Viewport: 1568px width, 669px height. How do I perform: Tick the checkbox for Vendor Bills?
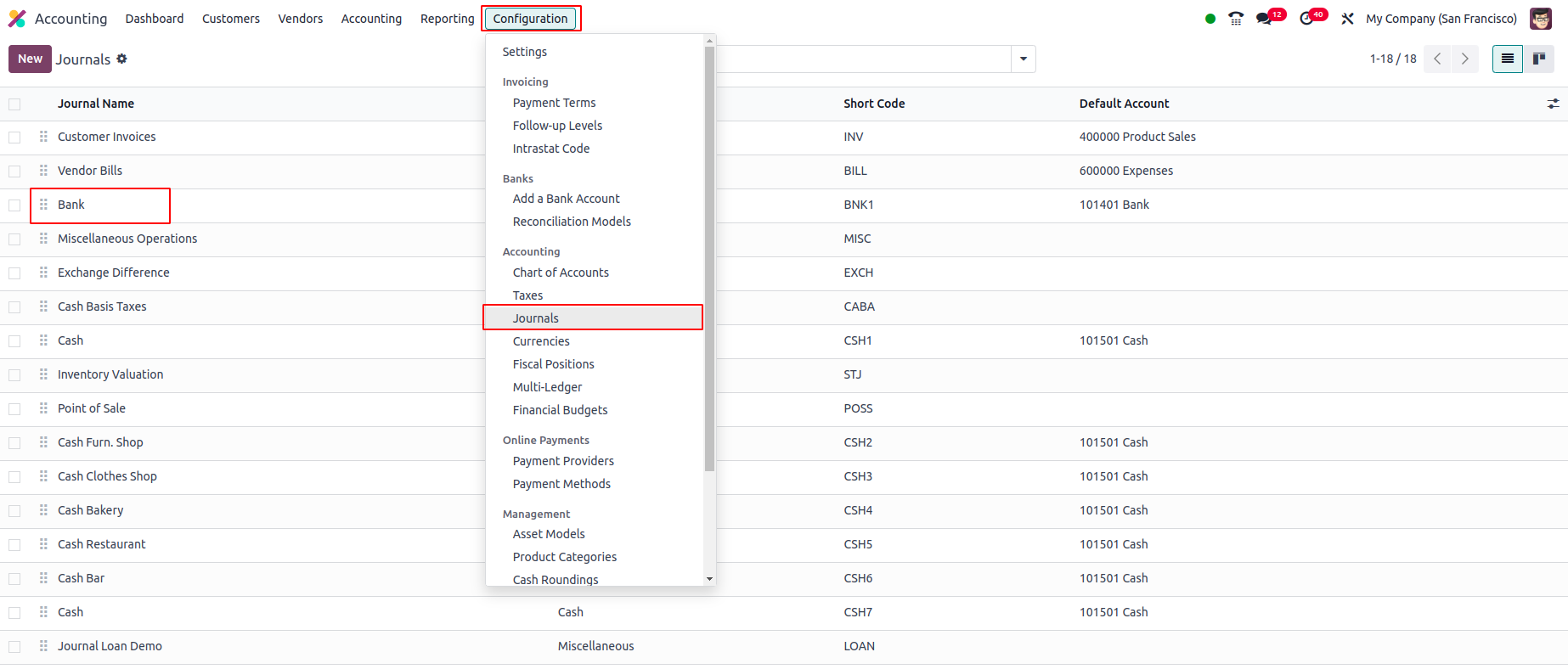(x=14, y=171)
